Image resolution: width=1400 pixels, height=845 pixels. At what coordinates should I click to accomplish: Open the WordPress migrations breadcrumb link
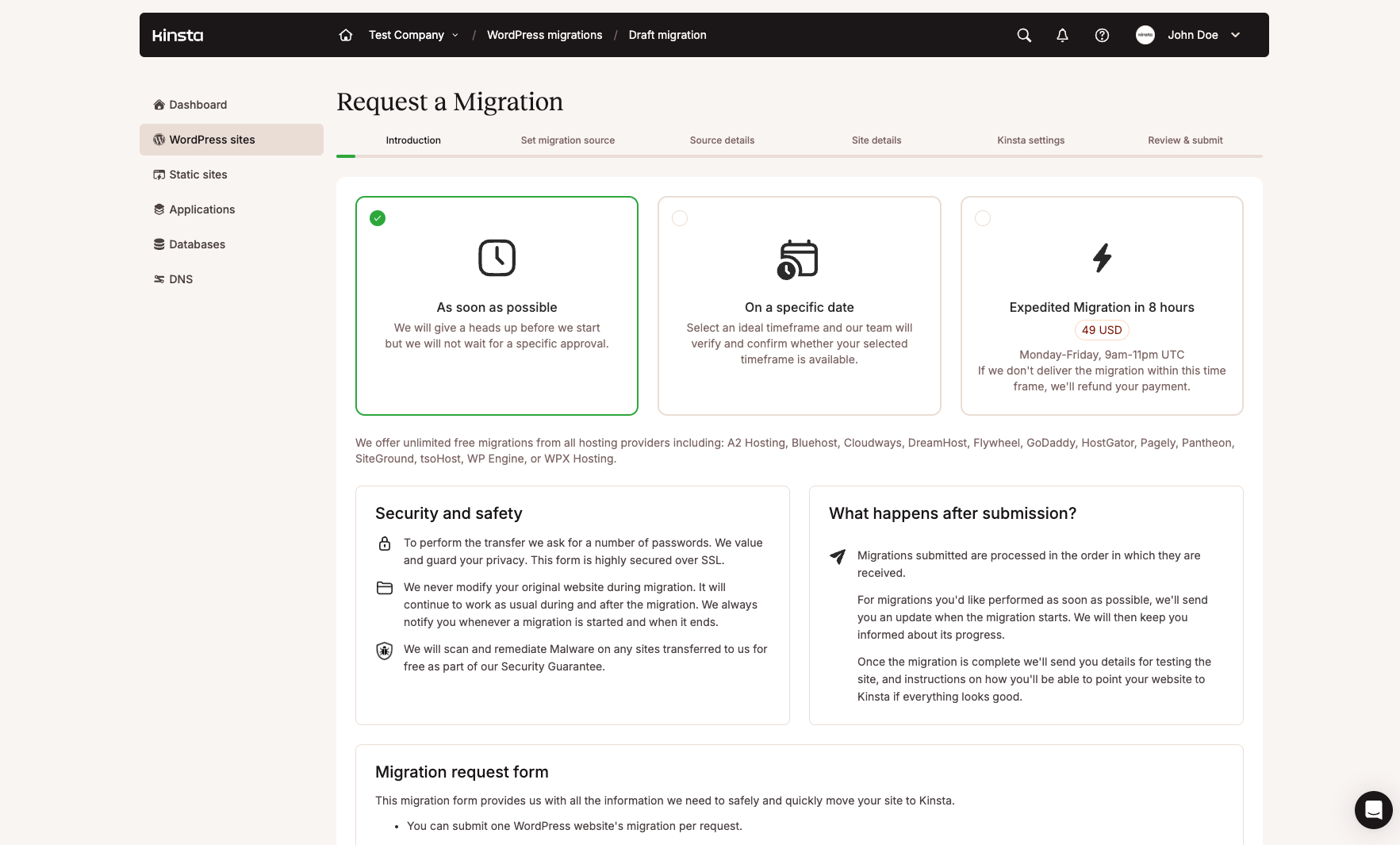[x=545, y=35]
